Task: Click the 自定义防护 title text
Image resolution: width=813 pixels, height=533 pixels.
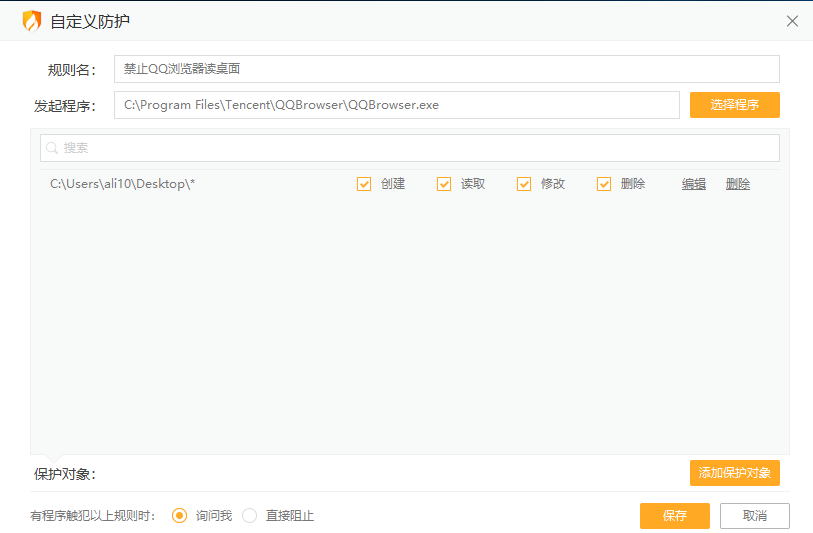Action: (x=90, y=22)
